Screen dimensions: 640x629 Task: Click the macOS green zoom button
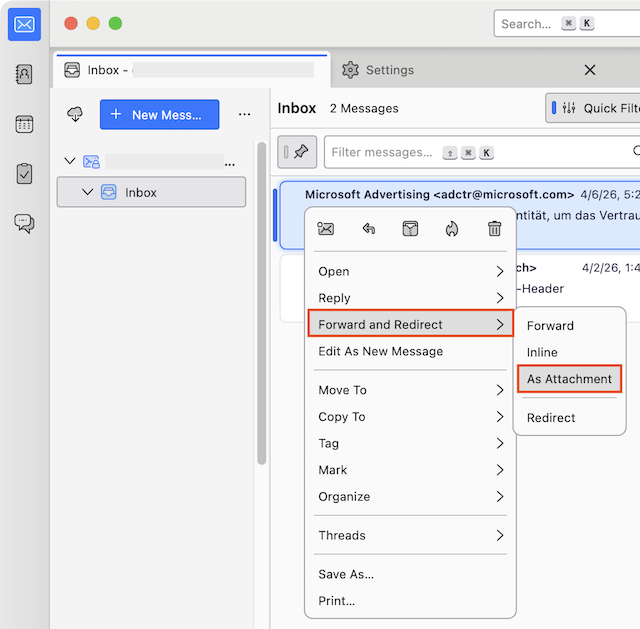click(x=116, y=23)
